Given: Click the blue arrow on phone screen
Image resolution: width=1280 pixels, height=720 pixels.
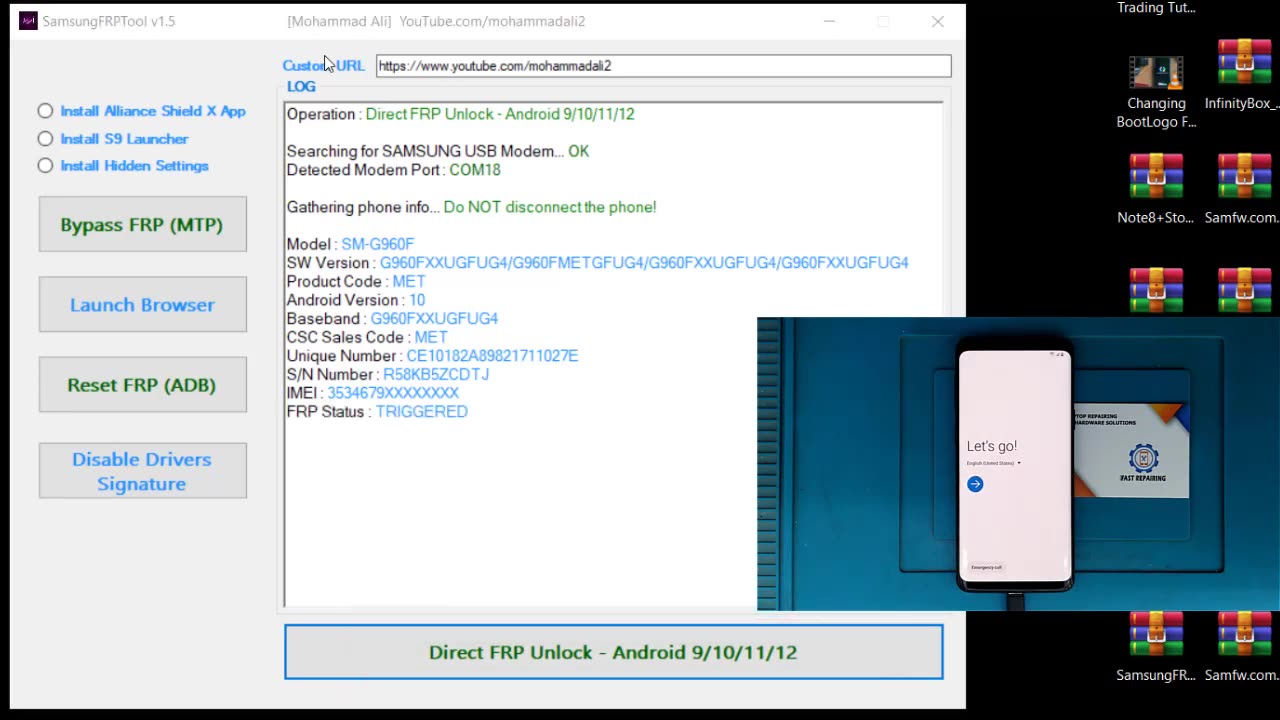Looking at the screenshot, I should point(975,484).
